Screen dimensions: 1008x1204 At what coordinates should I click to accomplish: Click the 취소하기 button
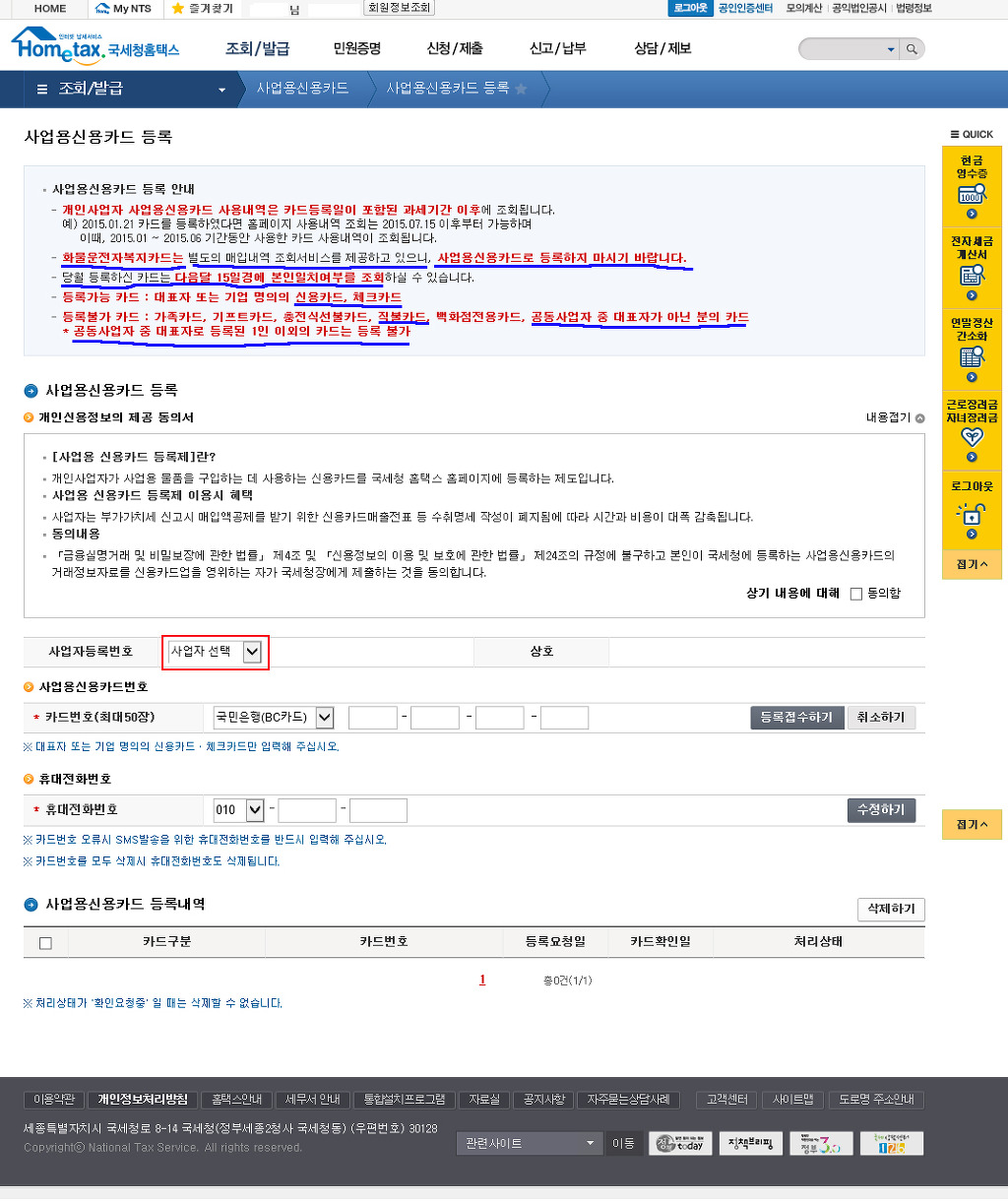(x=881, y=718)
